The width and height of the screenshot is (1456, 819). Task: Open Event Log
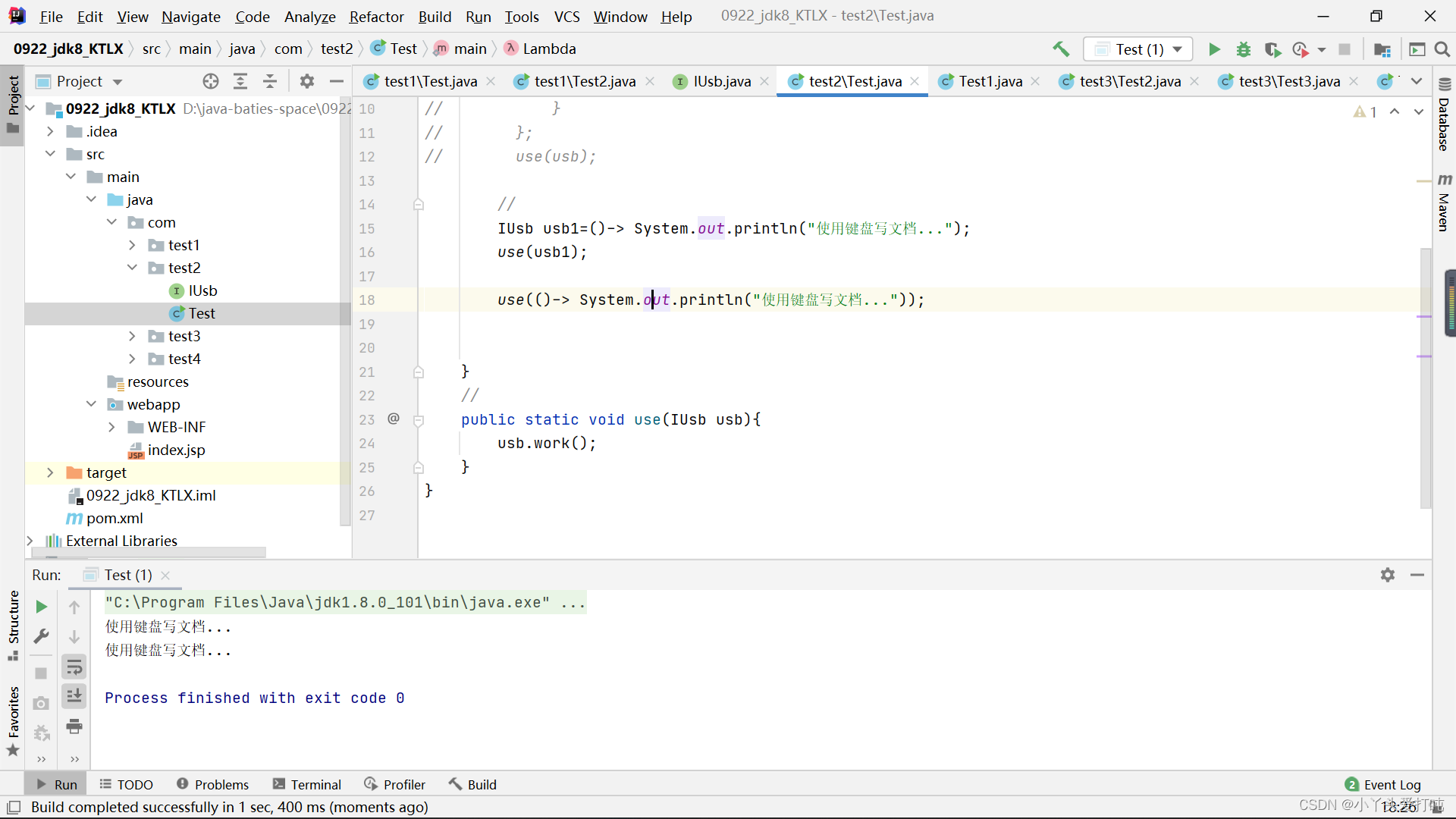pos(1383,784)
